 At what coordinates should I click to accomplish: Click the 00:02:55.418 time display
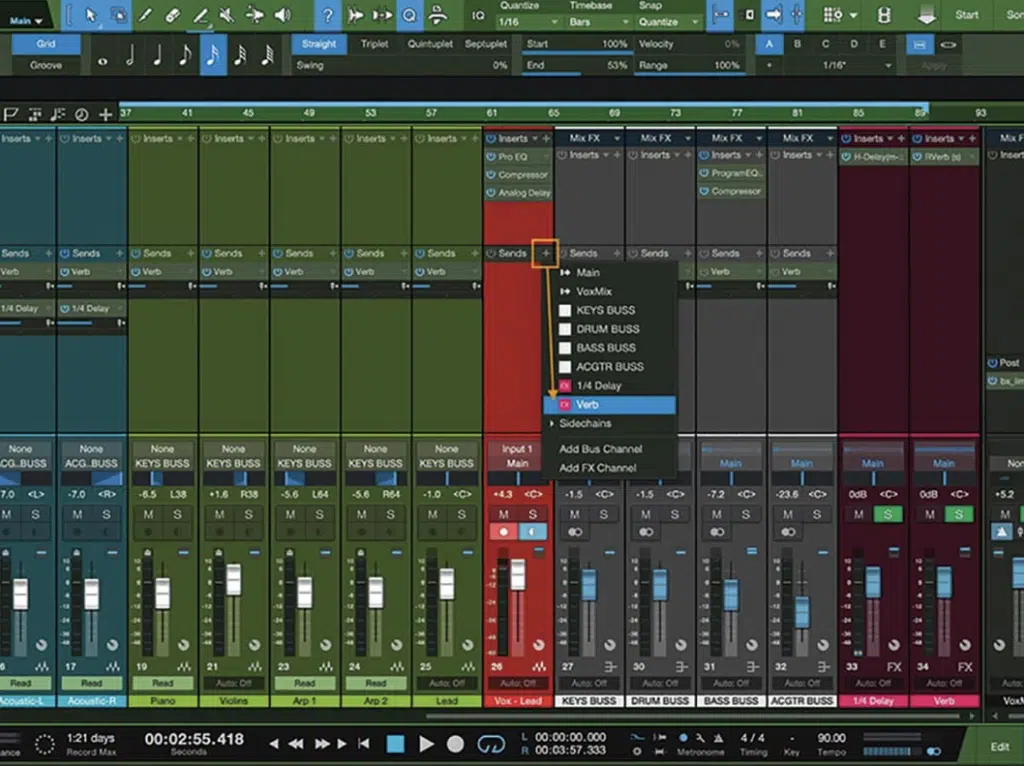[x=194, y=739]
